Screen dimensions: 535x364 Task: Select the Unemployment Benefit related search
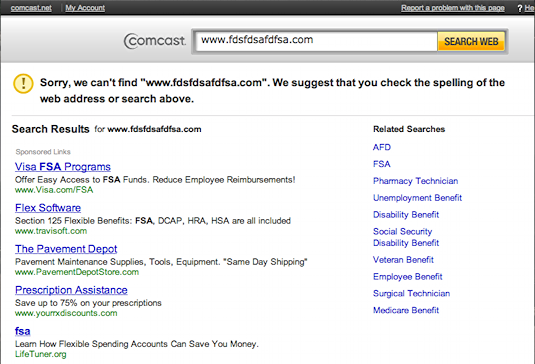(x=417, y=198)
